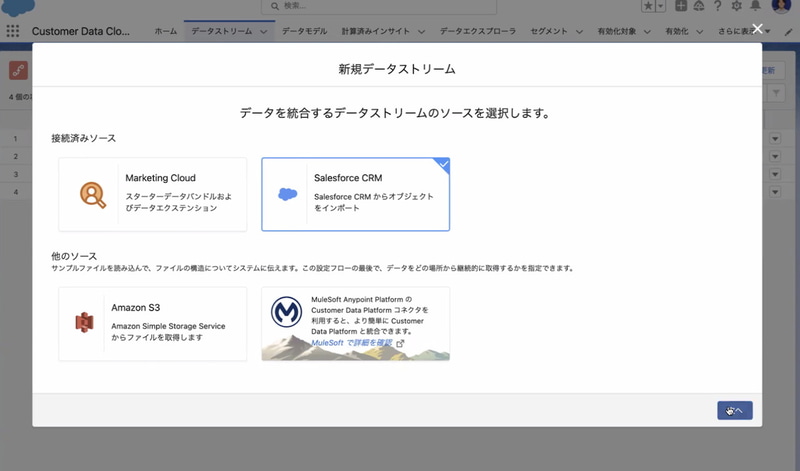Click the edit navigation pencil icon
The width and height of the screenshot is (800, 471).
(788, 32)
